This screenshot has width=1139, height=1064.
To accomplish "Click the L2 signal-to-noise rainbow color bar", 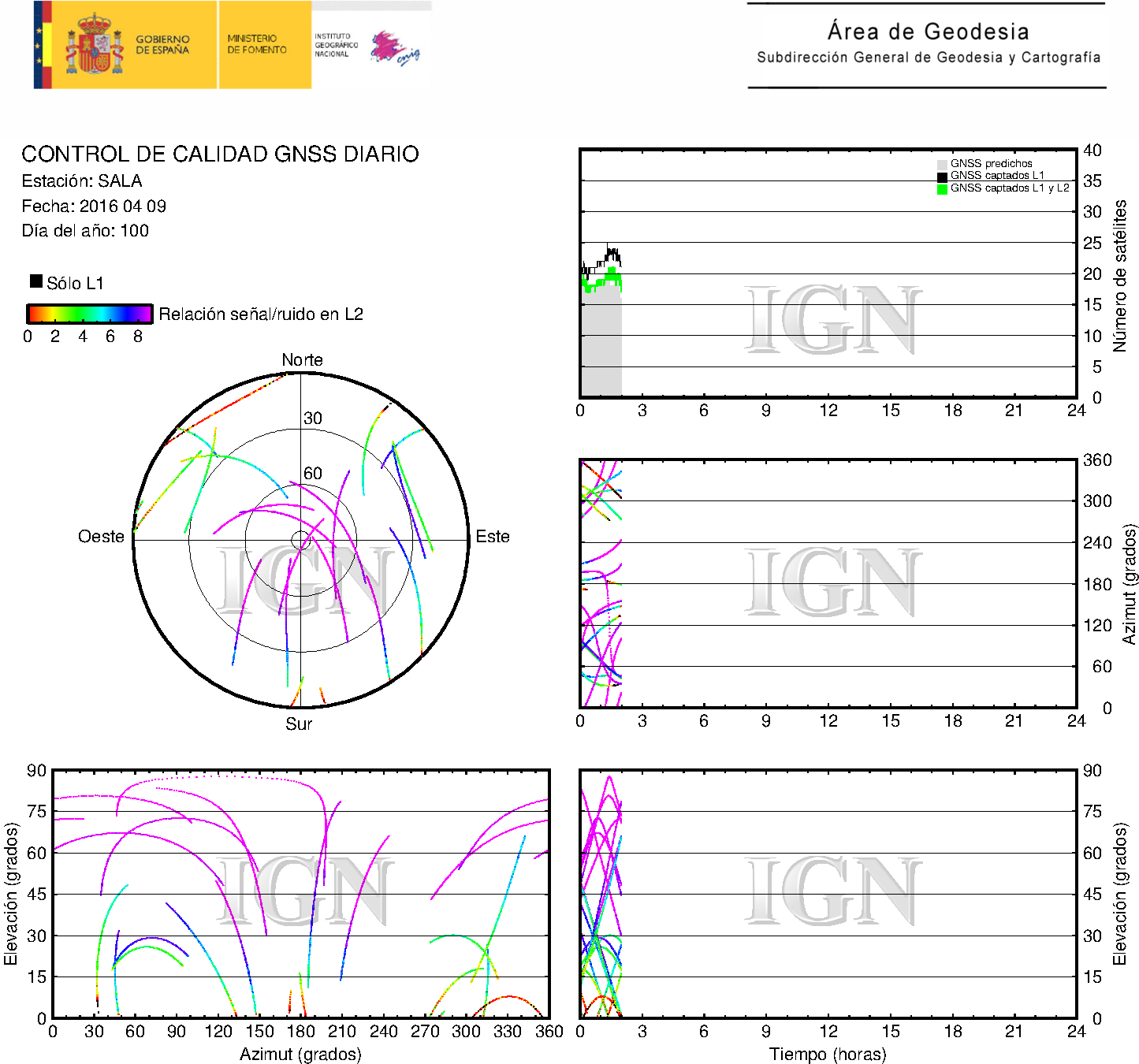I will point(89,314).
